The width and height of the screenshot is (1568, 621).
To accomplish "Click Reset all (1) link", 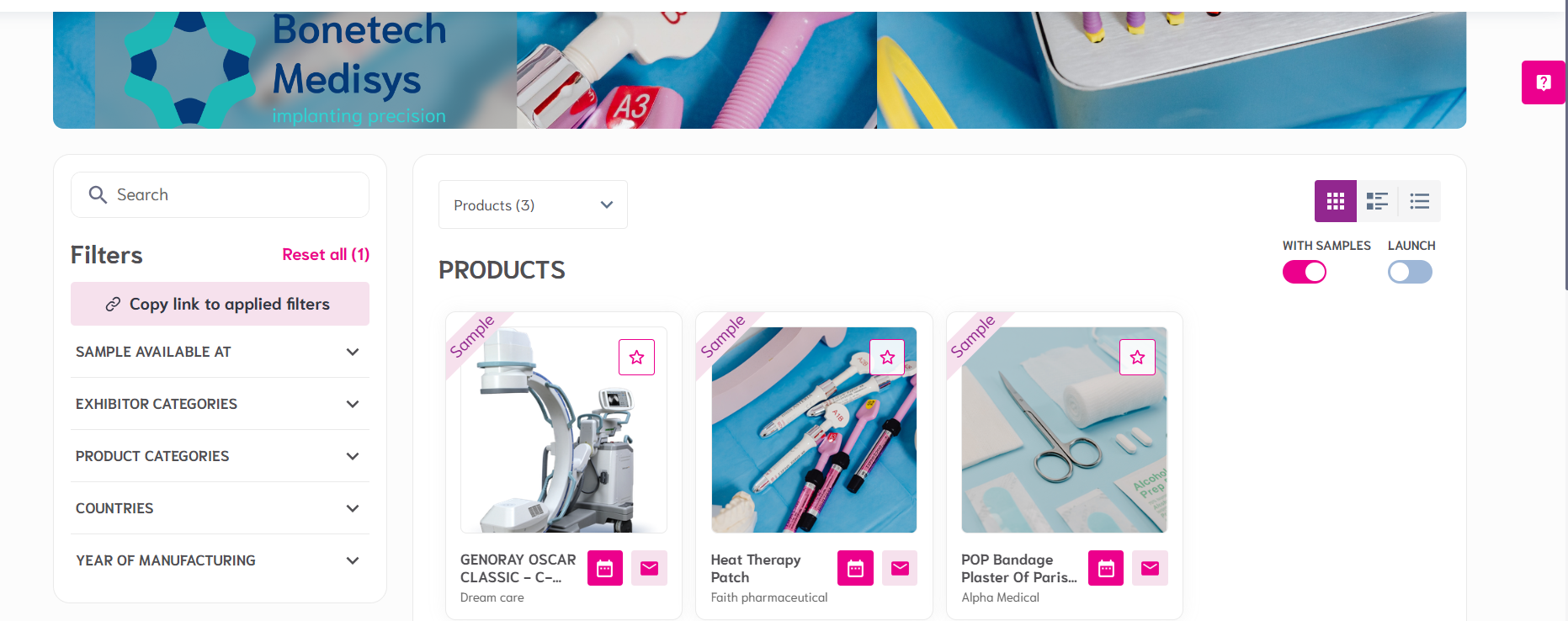I will 326,254.
